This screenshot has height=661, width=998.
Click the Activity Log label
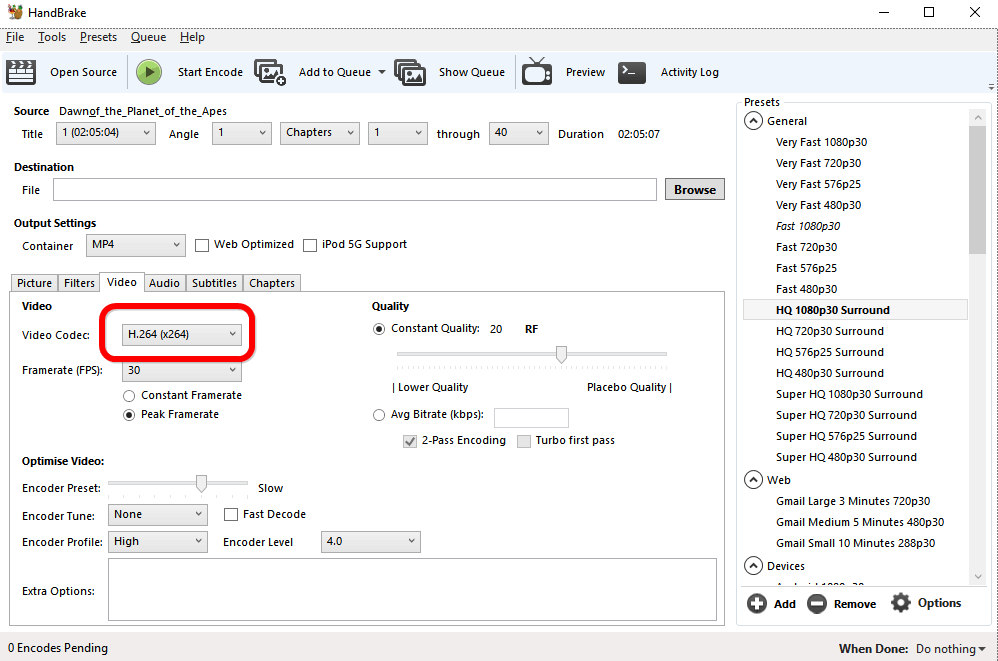689,72
